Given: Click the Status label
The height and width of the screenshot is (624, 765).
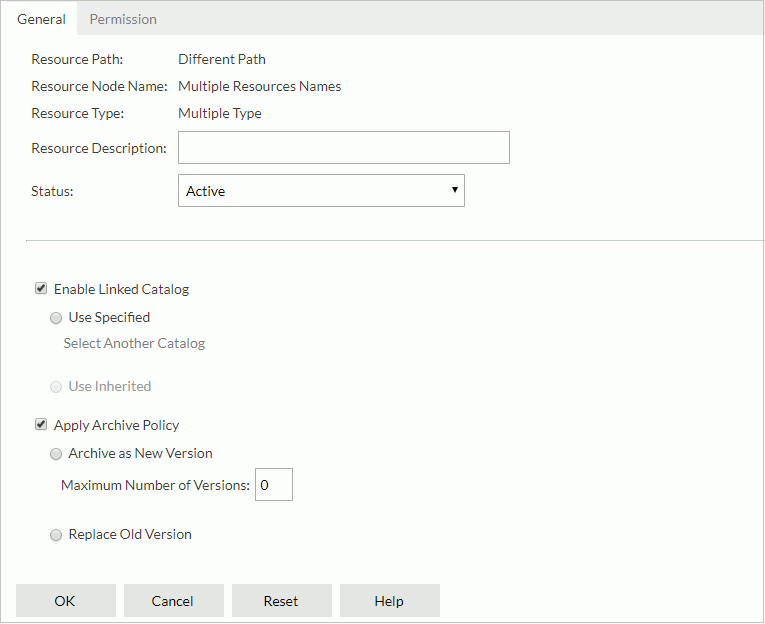Looking at the screenshot, I should point(52,191).
